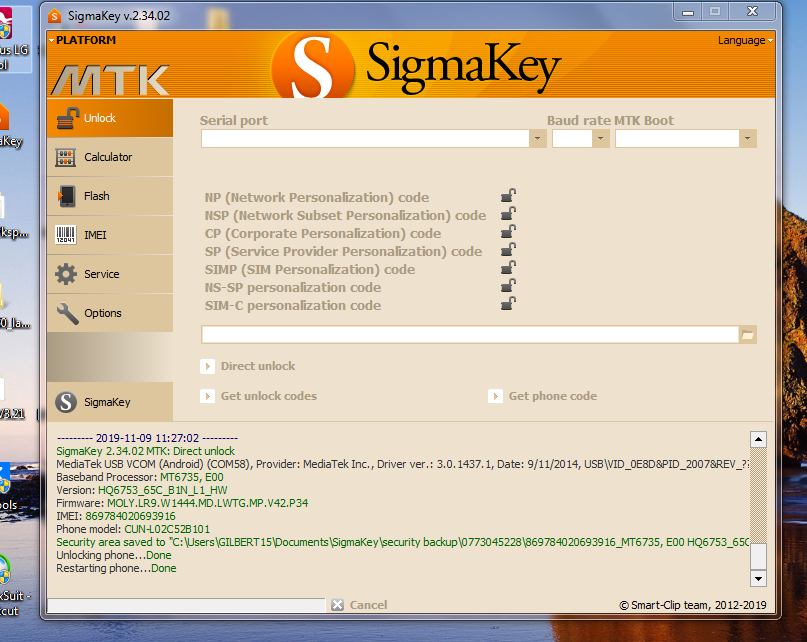Screen dimensions: 807x642
Task: Expand the Serial port dropdown
Action: tap(537, 138)
